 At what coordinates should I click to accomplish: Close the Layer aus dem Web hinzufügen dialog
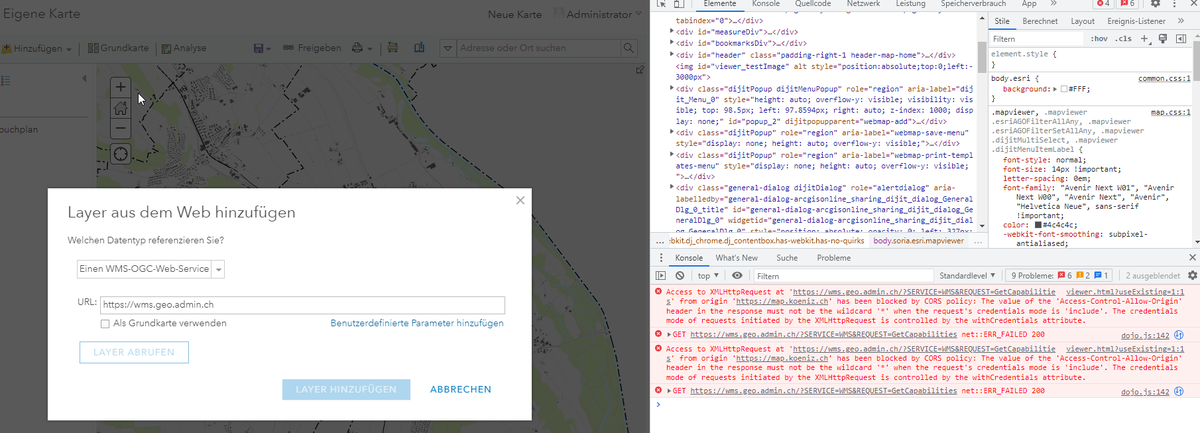(520, 200)
